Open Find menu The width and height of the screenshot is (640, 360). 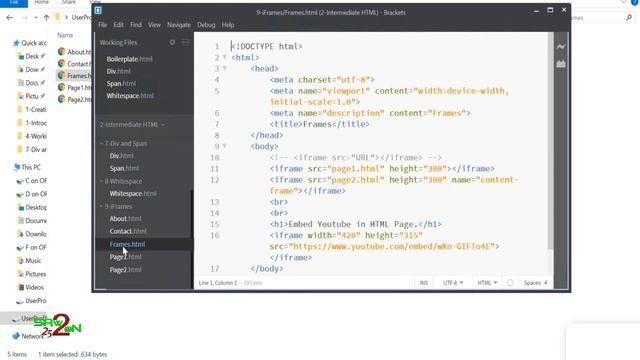(136, 25)
